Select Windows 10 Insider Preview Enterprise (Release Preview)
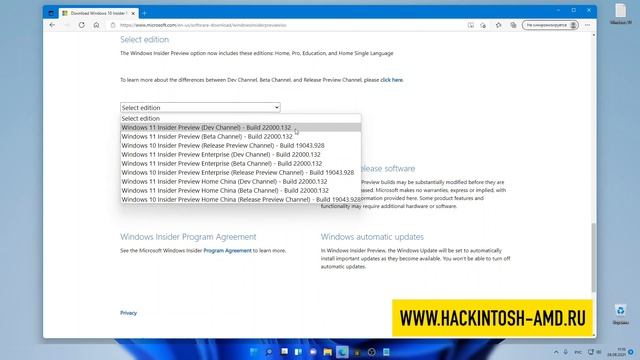640x360 pixels. point(240,172)
